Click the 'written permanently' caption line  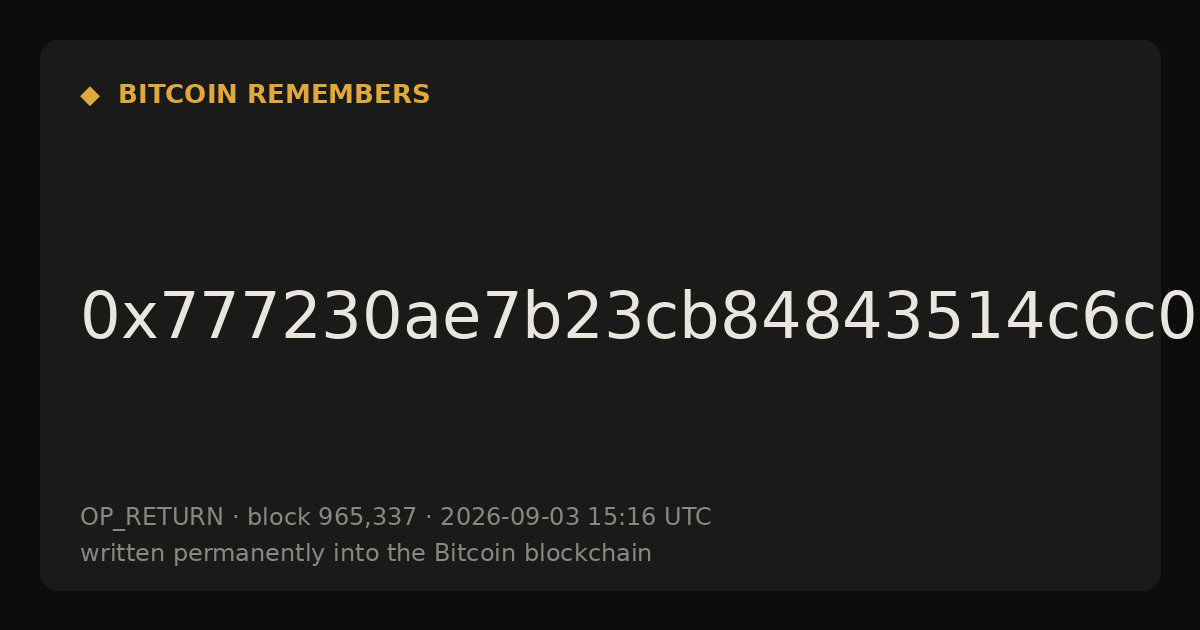click(366, 553)
